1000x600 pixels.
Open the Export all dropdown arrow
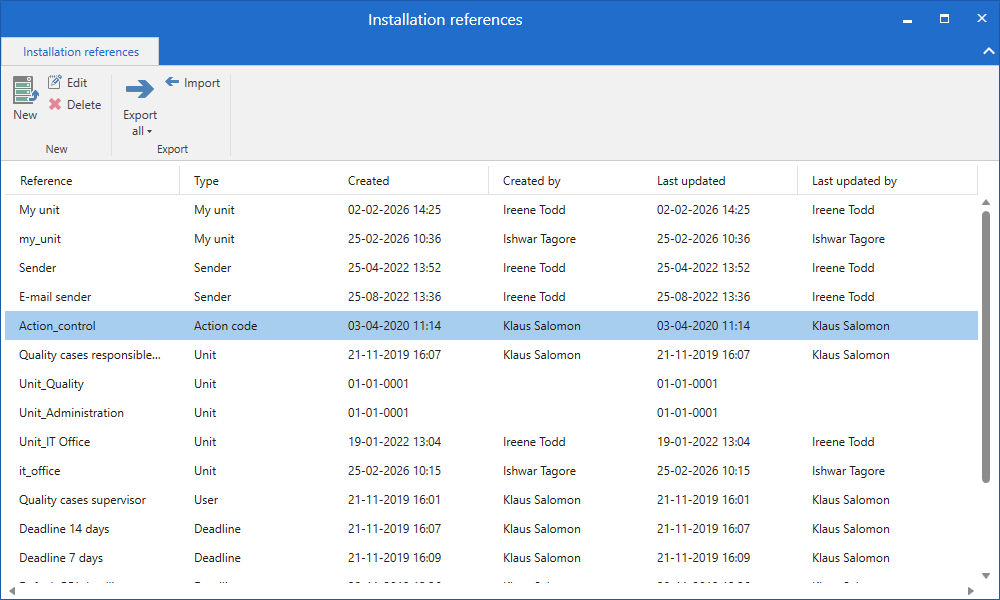click(x=155, y=131)
